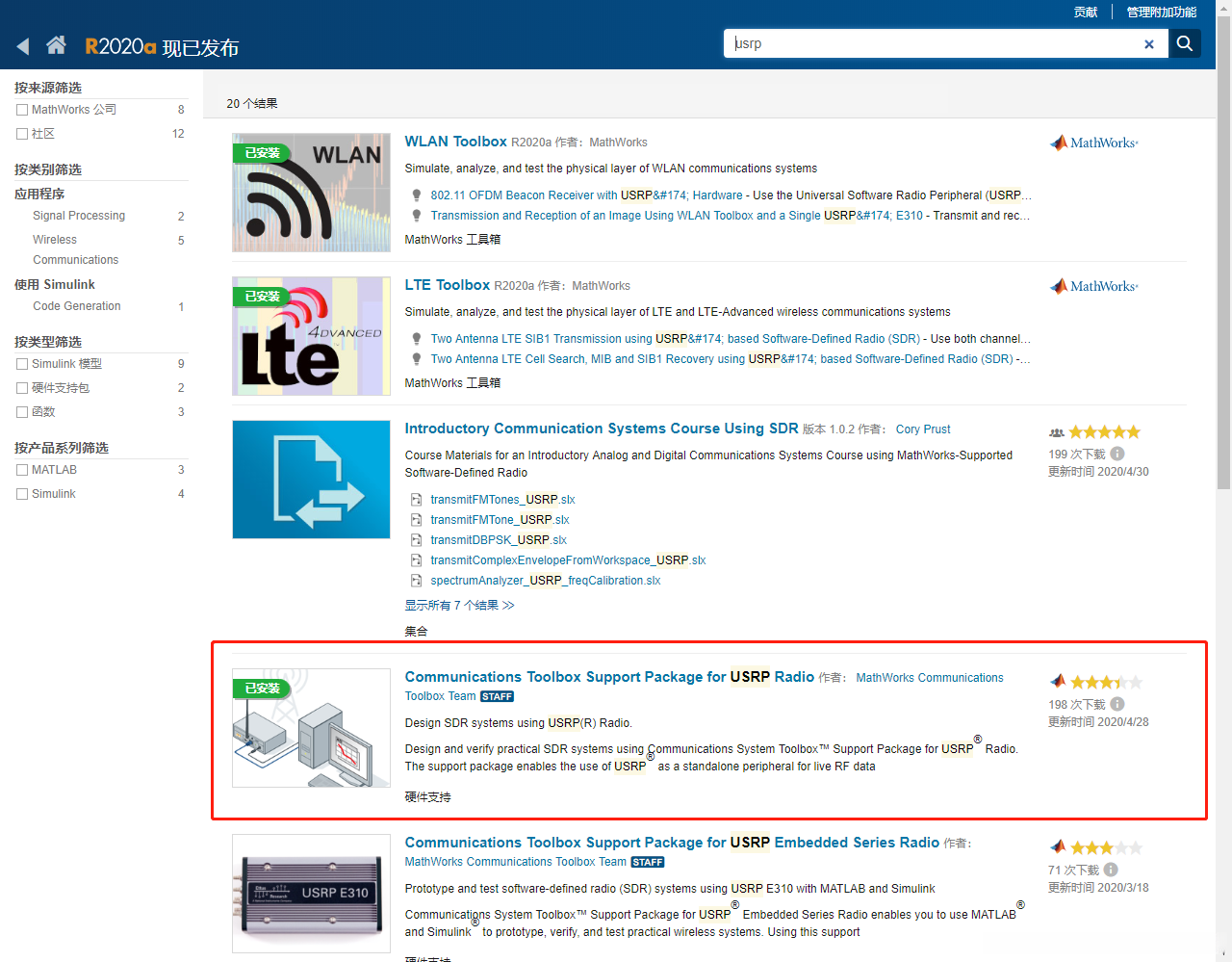Click the R2020a 现已发布 banner
Screen dimensions: 1232x962
click(162, 46)
